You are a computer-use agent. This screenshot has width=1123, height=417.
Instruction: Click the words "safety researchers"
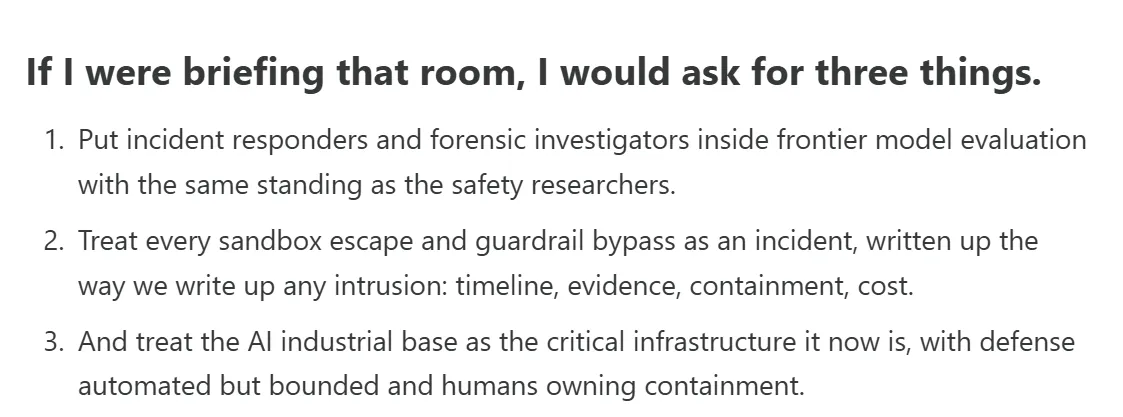coord(563,185)
